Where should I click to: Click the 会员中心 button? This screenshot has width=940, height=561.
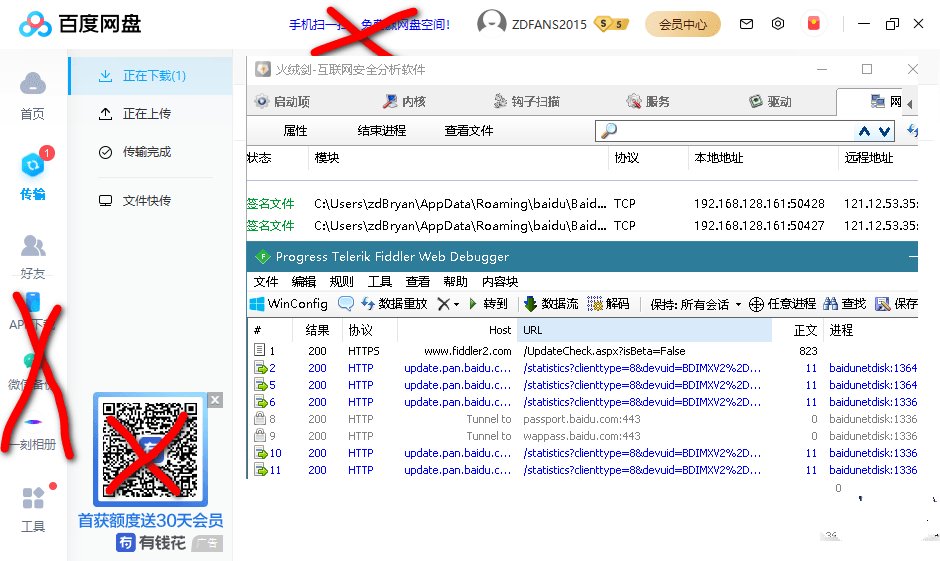coord(683,24)
